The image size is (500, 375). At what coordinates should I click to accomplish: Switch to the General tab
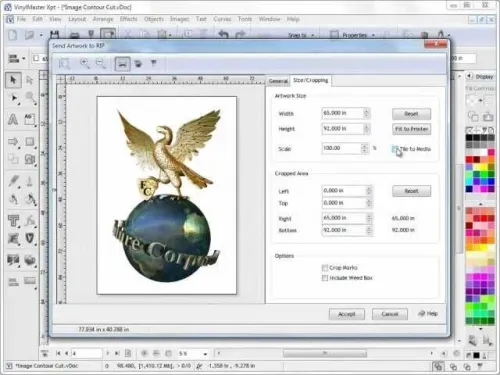tap(278, 81)
